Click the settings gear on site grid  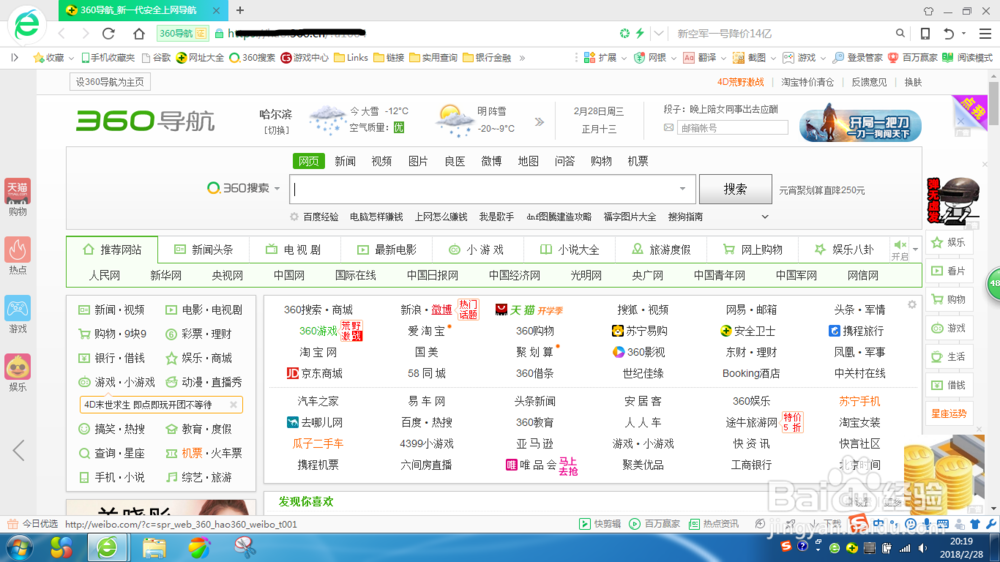pos(912,305)
